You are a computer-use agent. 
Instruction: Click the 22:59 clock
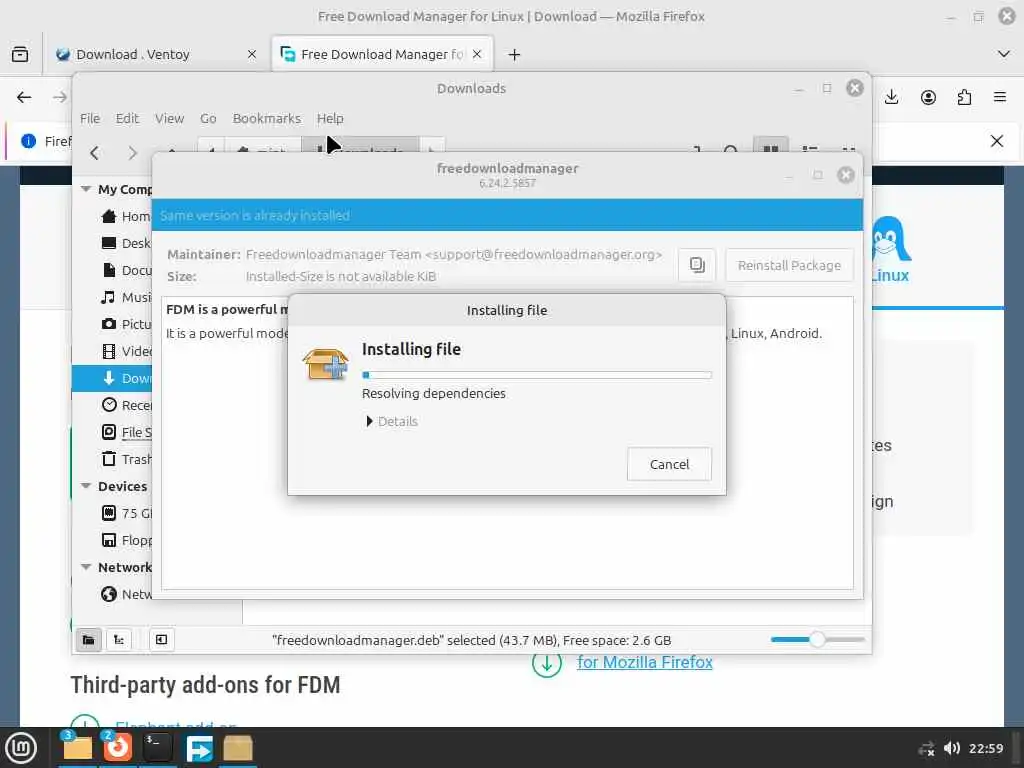click(985, 748)
